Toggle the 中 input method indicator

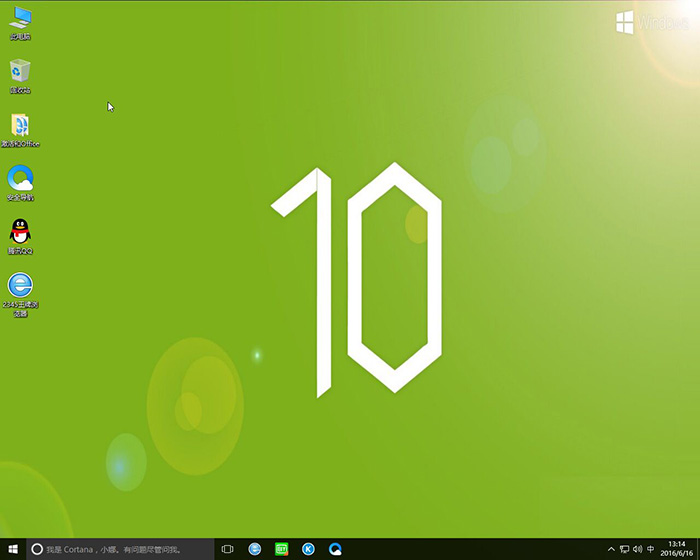[x=652, y=549]
